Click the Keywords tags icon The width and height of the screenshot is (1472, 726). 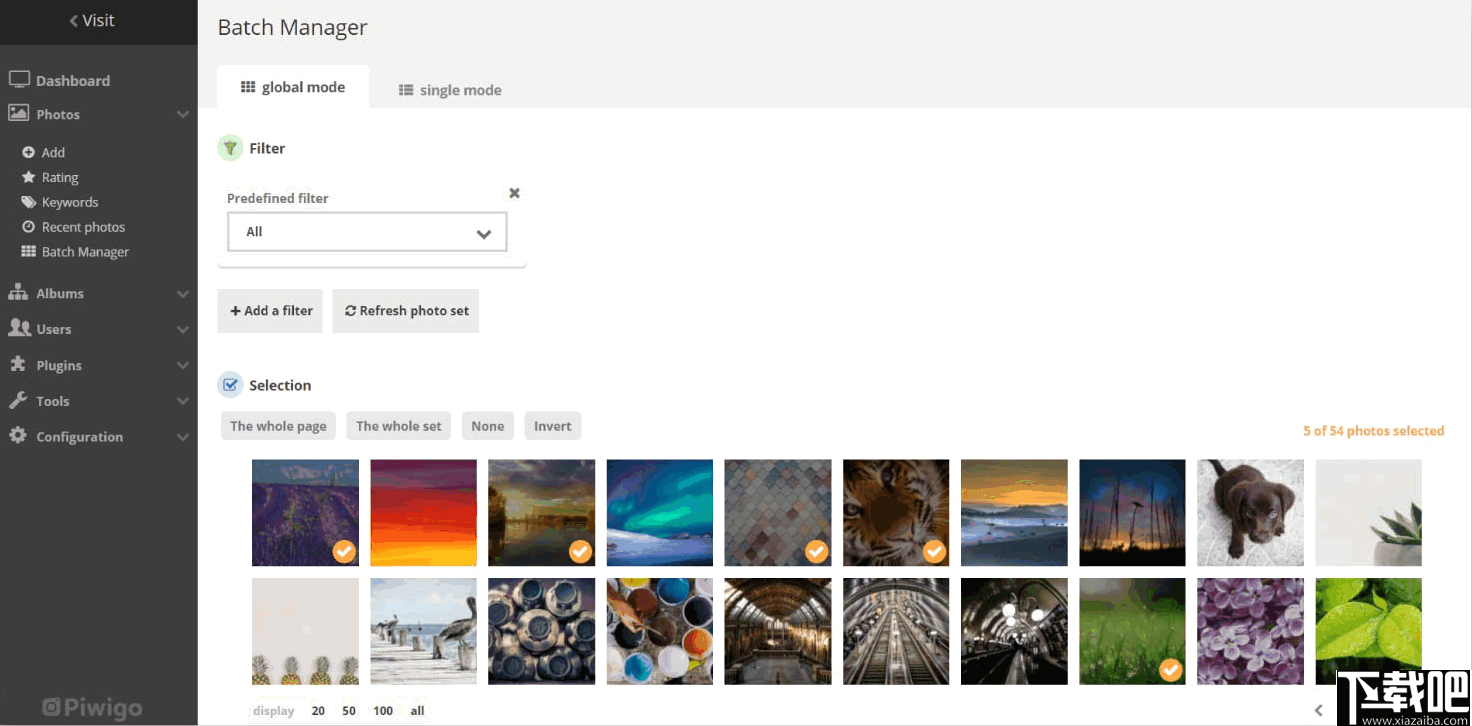click(x=29, y=202)
